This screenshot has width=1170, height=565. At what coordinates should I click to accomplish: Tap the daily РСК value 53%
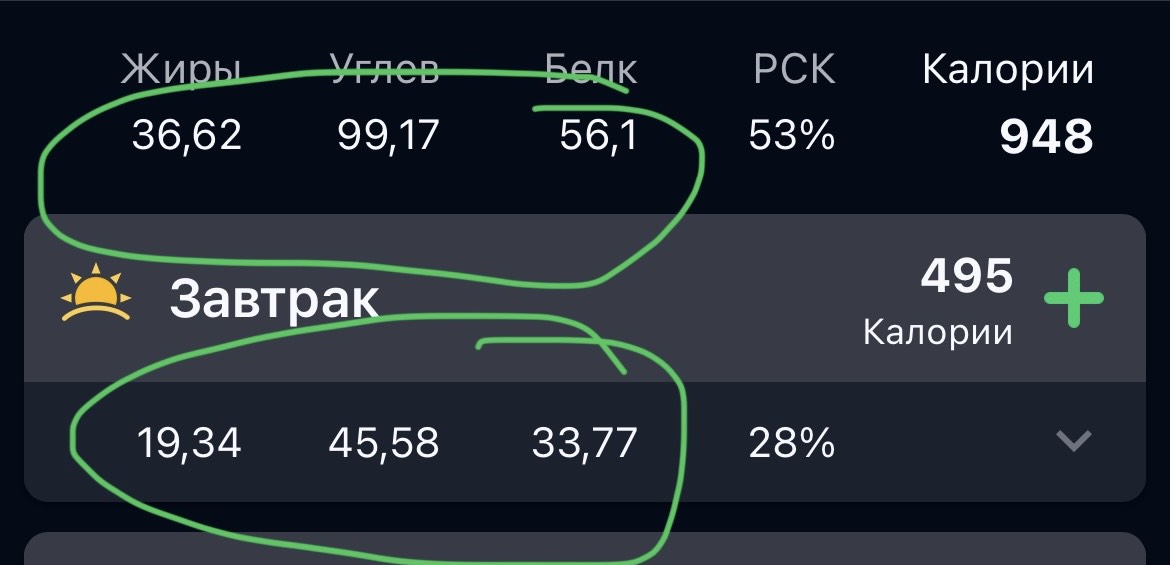pos(791,135)
